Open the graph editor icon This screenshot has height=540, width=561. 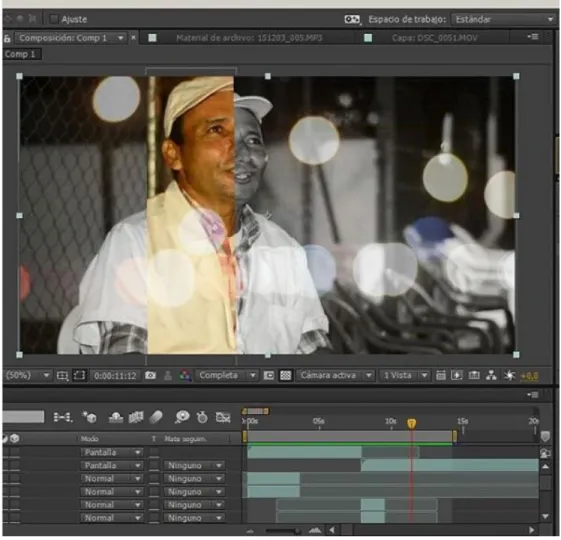[x=223, y=417]
